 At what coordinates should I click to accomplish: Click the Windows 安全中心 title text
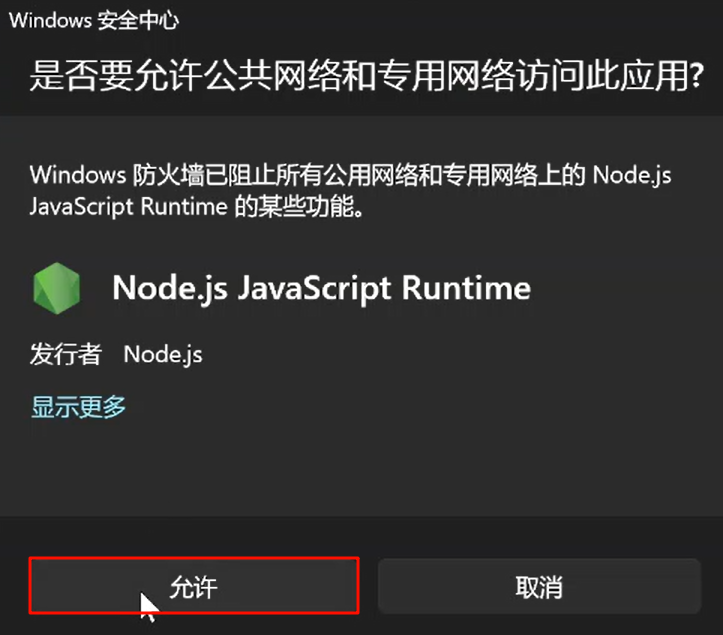pyautogui.click(x=94, y=20)
